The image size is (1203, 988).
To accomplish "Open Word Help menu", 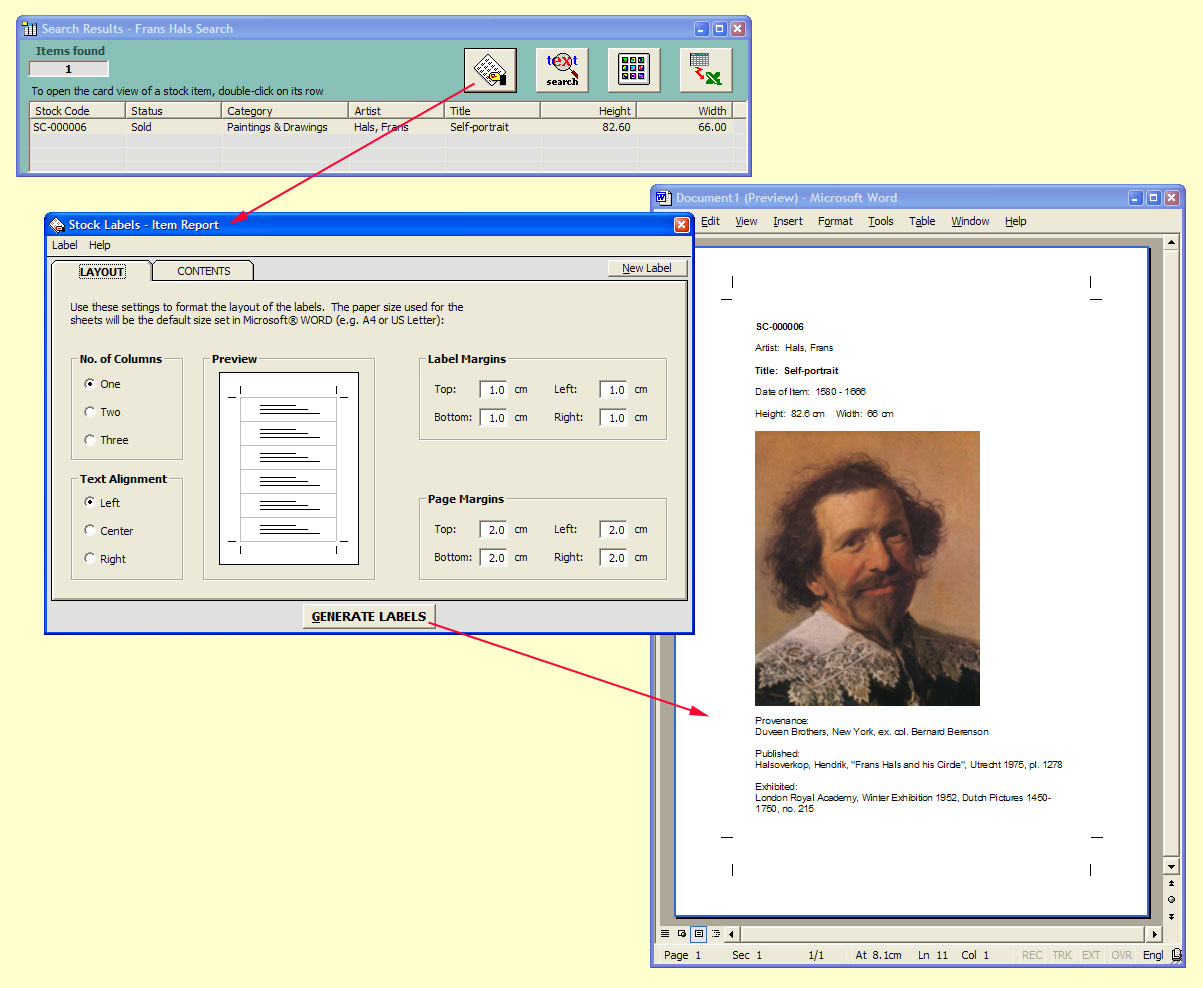I will point(1015,221).
